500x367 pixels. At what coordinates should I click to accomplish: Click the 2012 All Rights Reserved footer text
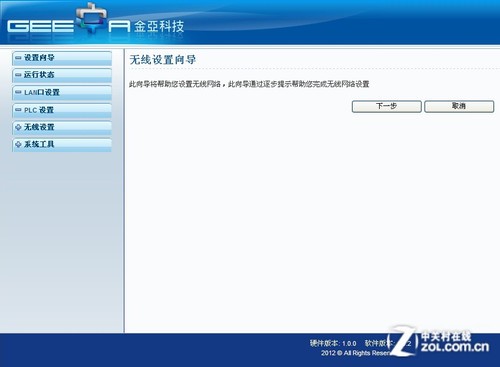(356, 353)
